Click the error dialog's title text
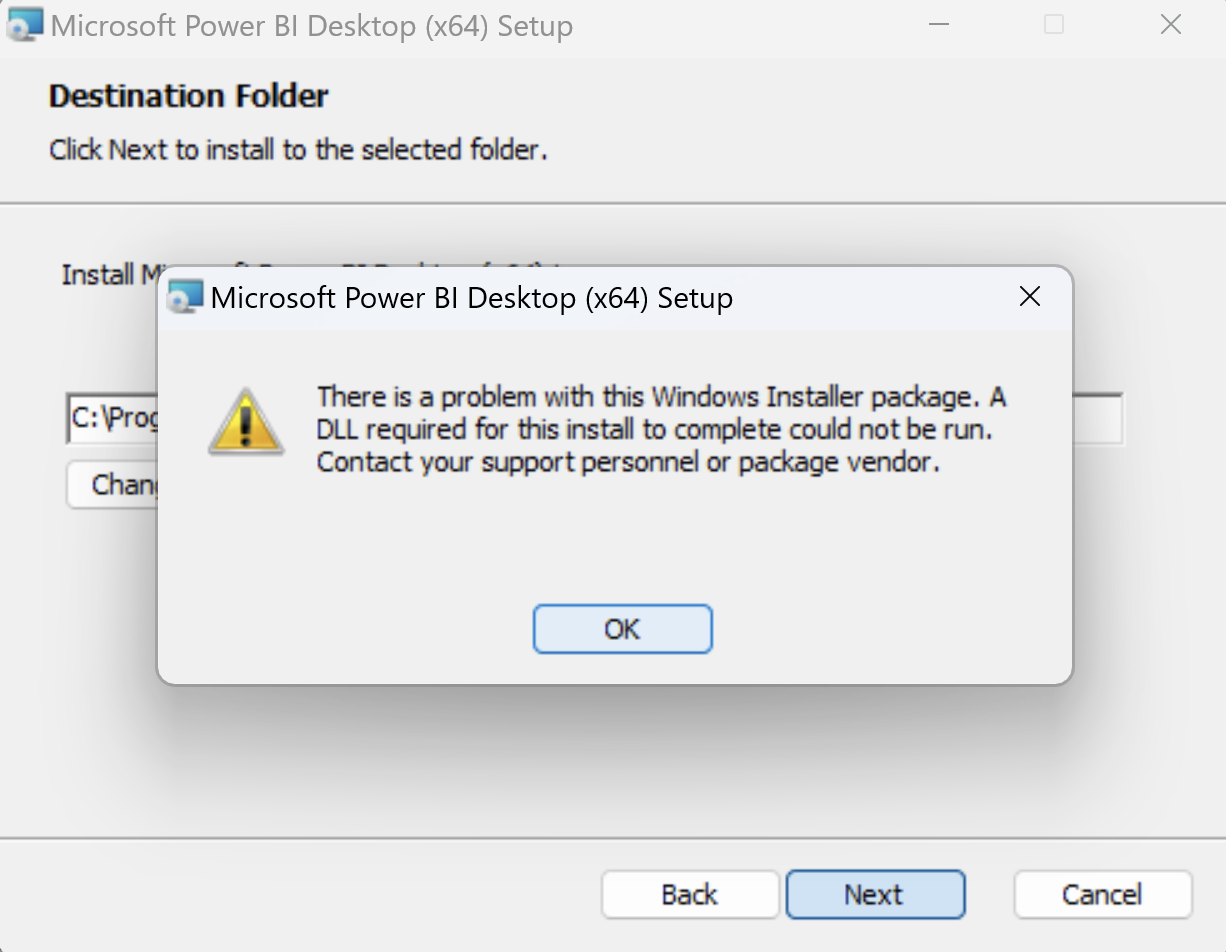The width and height of the screenshot is (1226, 952). [x=471, y=298]
